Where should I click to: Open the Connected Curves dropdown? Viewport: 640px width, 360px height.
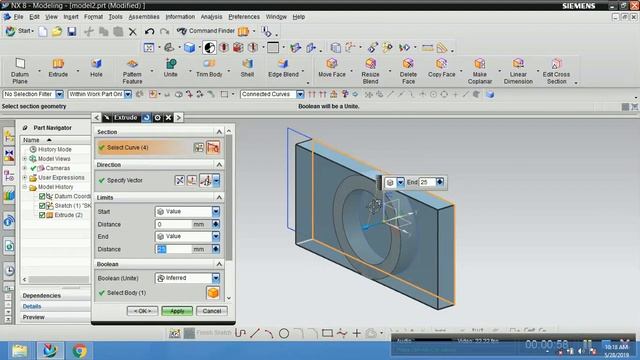click(300, 94)
